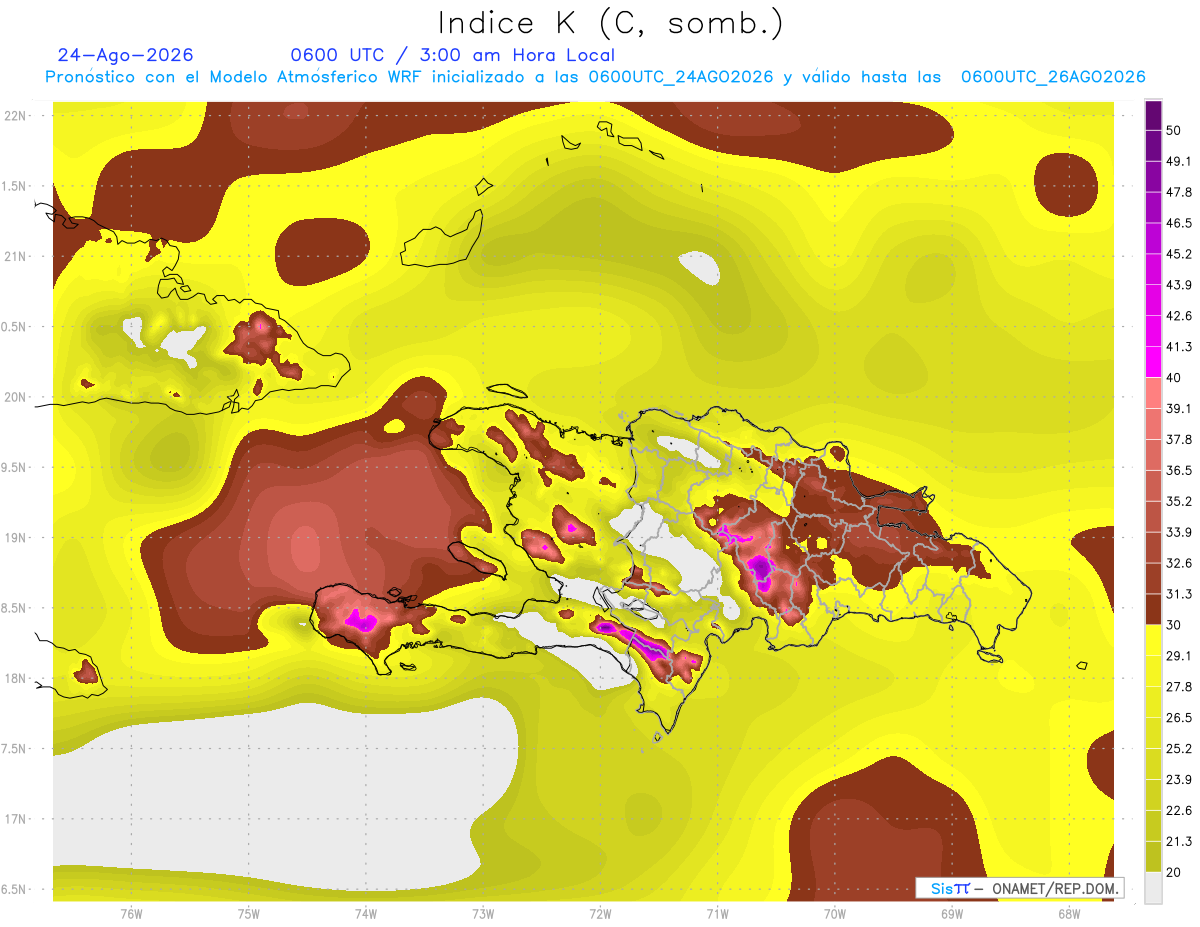Click the legend value '41.3'
Screen dimensions: 1200x927
point(1179,347)
